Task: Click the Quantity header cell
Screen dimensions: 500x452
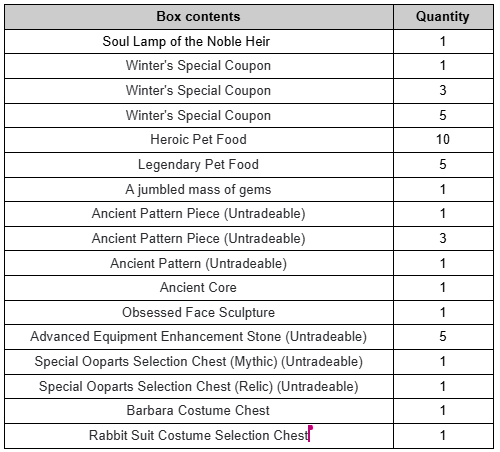Action: click(x=443, y=17)
